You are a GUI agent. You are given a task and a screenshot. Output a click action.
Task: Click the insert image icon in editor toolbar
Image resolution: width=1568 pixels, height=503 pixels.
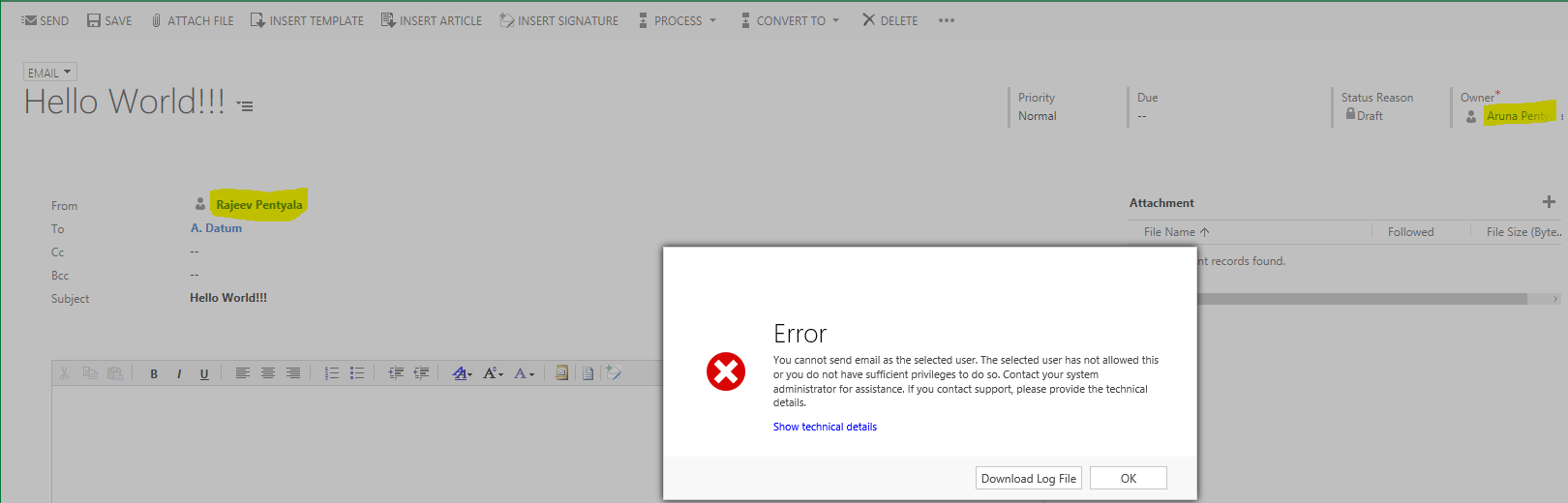[x=561, y=373]
